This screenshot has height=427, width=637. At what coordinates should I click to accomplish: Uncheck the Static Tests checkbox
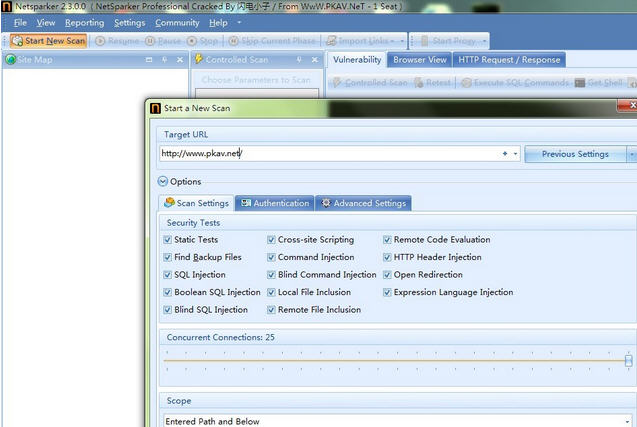pyautogui.click(x=167, y=240)
